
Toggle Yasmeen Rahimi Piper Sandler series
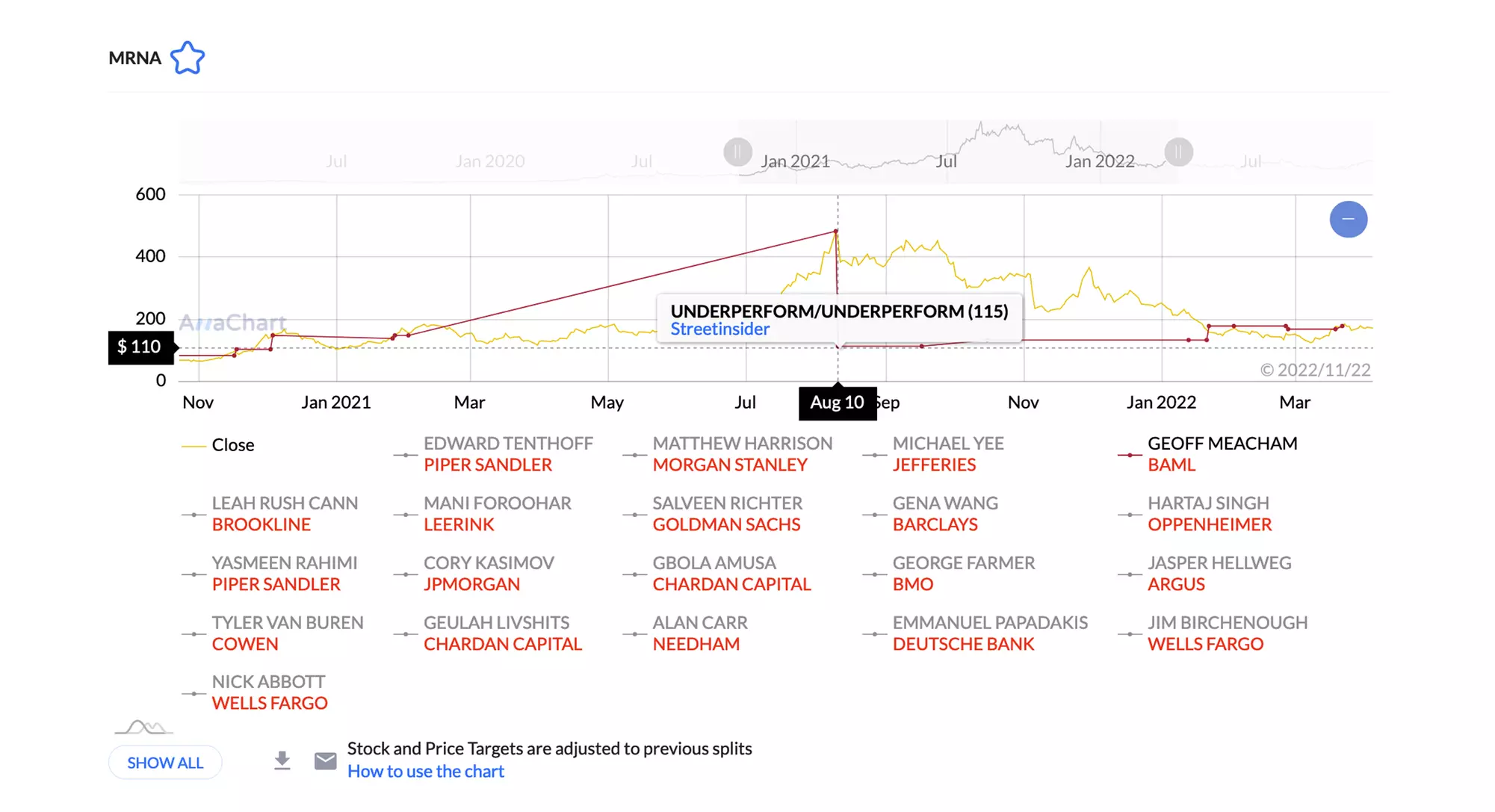(x=270, y=574)
